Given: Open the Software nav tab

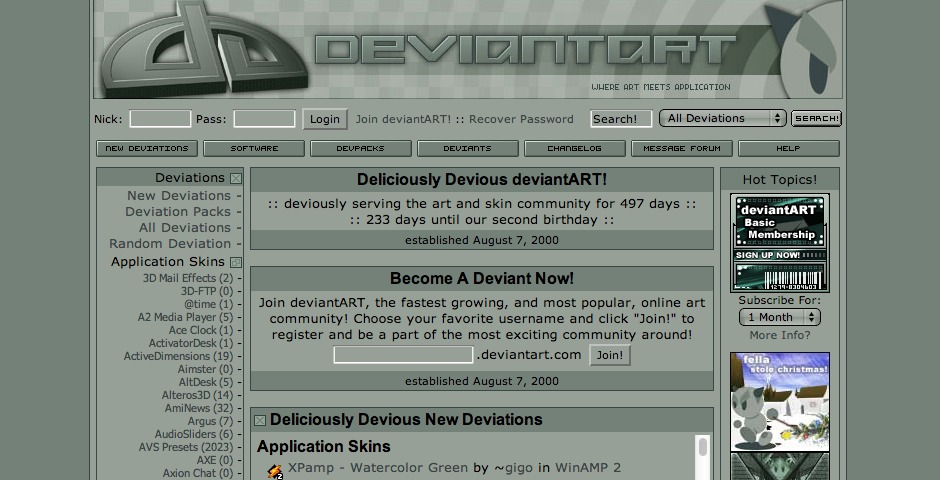Looking at the screenshot, I should click(254, 149).
